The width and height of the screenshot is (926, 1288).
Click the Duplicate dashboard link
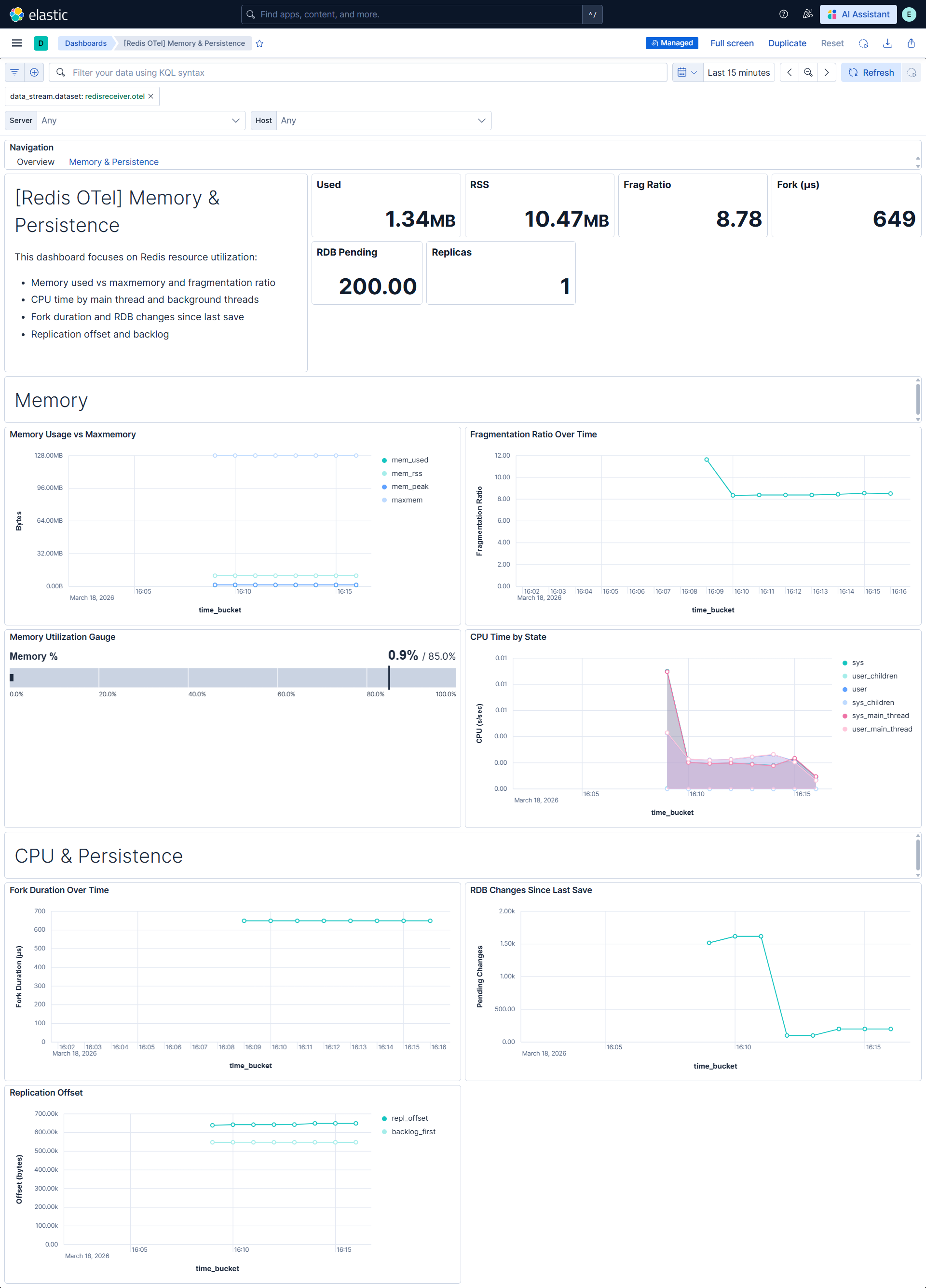tap(787, 43)
